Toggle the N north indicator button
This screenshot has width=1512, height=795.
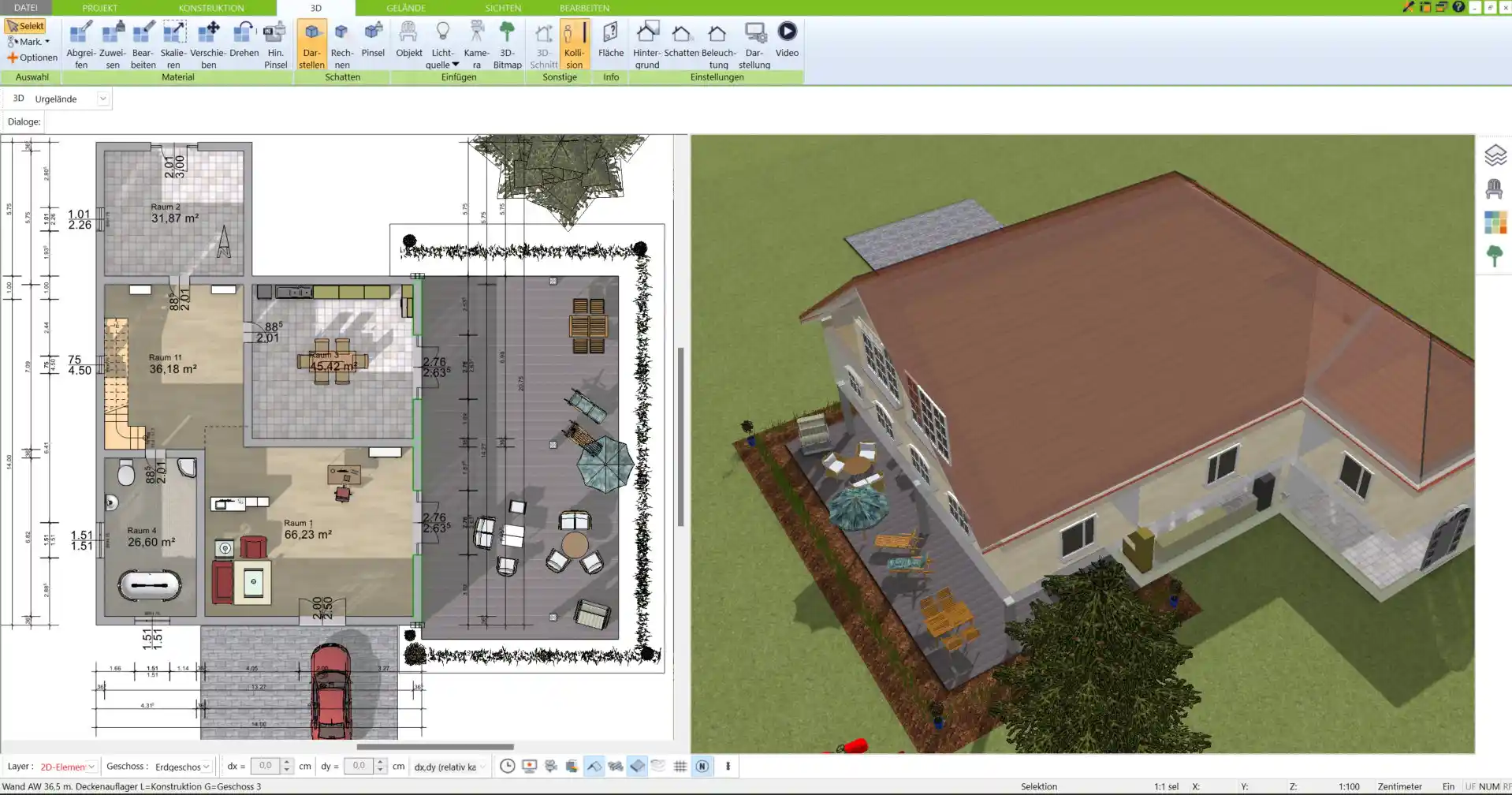pyautogui.click(x=702, y=766)
